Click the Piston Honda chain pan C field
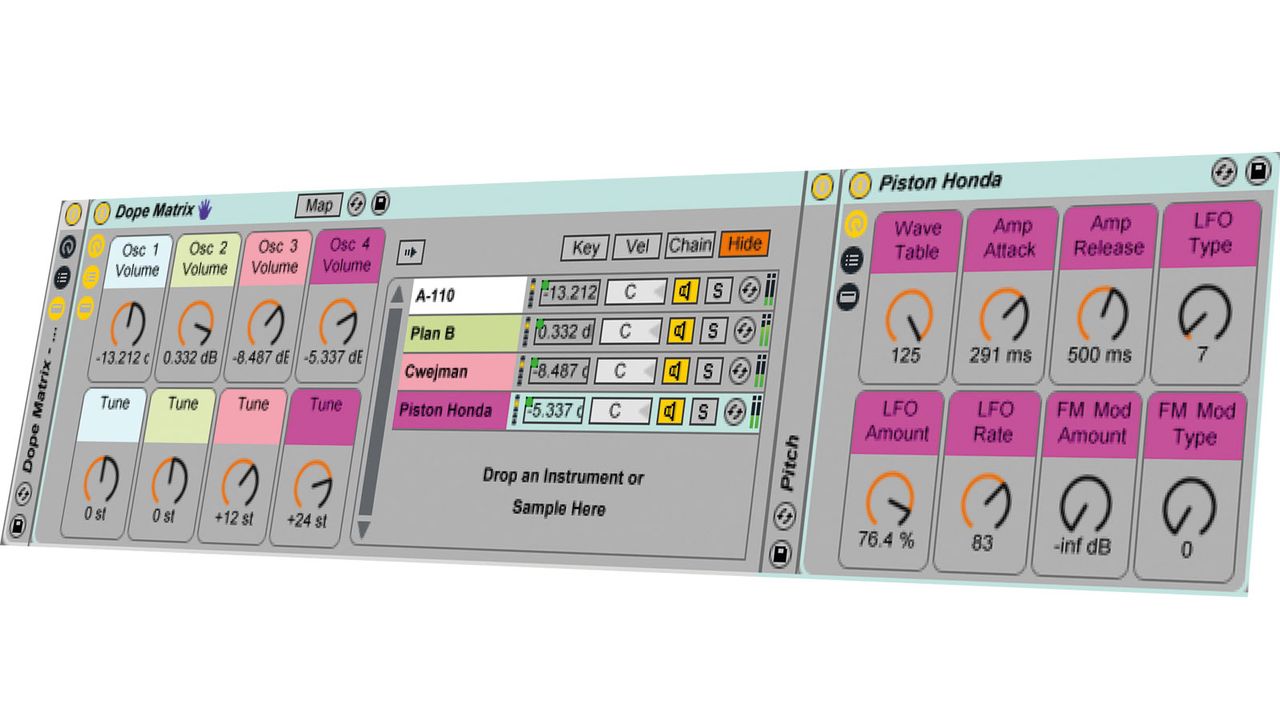The height and width of the screenshot is (720, 1280). click(x=621, y=411)
